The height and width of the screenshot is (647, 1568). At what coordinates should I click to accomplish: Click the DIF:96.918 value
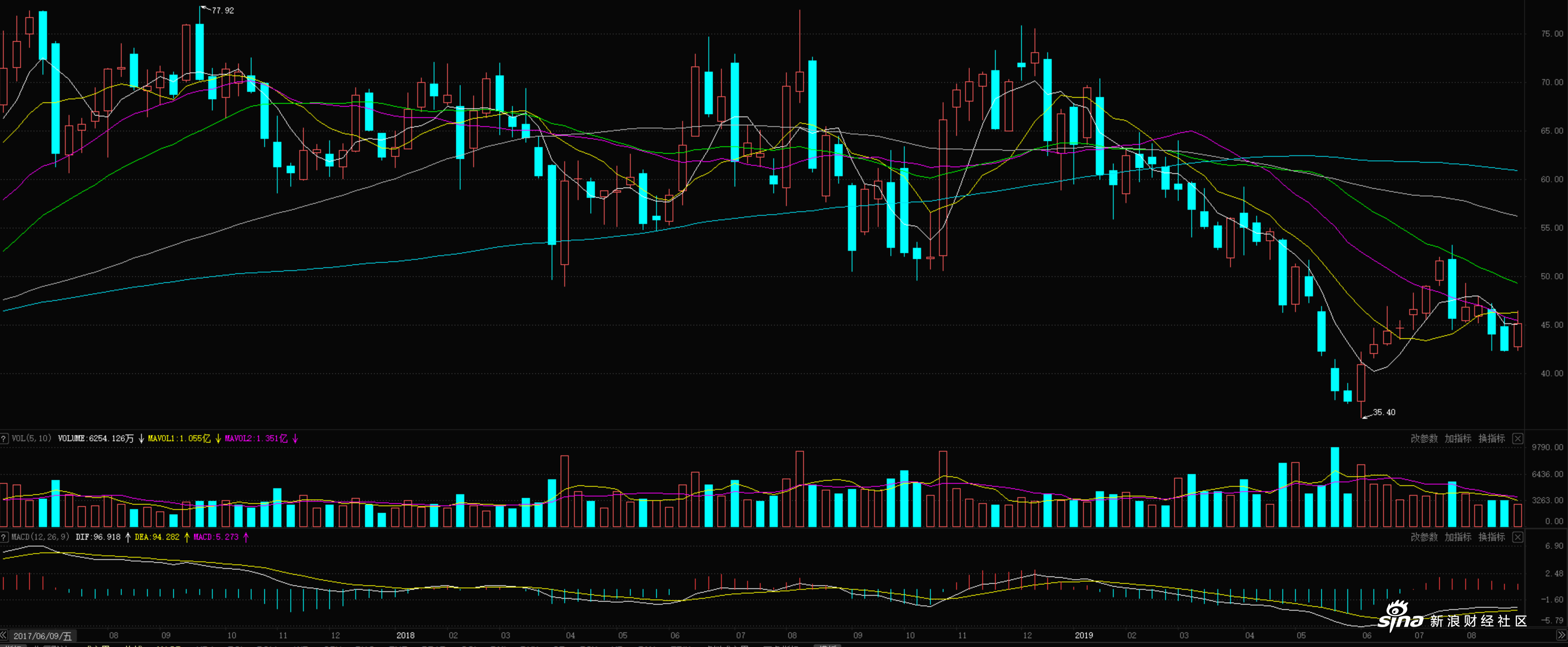[x=98, y=537]
